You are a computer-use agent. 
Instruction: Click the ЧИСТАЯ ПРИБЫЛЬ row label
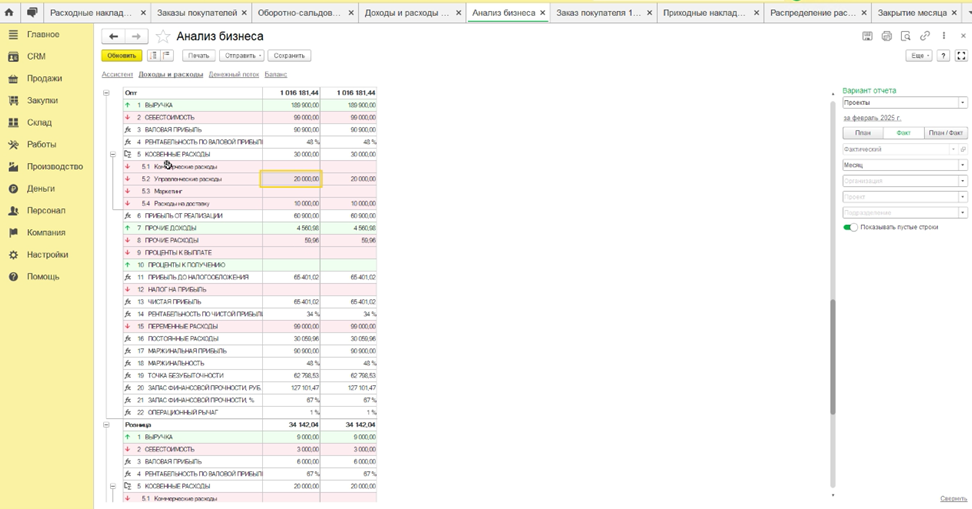[174, 302]
